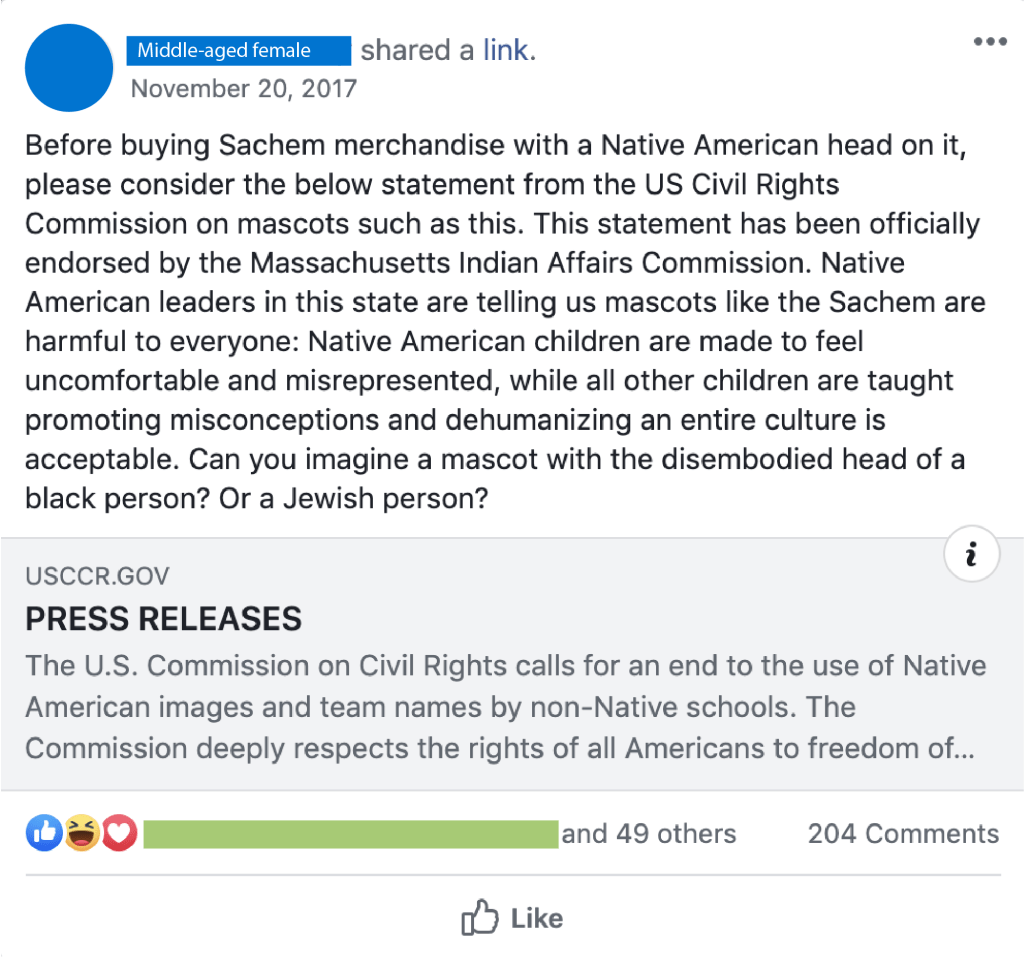Click the poster's round blue profile picture
This screenshot has height=957, width=1024.
click(69, 68)
